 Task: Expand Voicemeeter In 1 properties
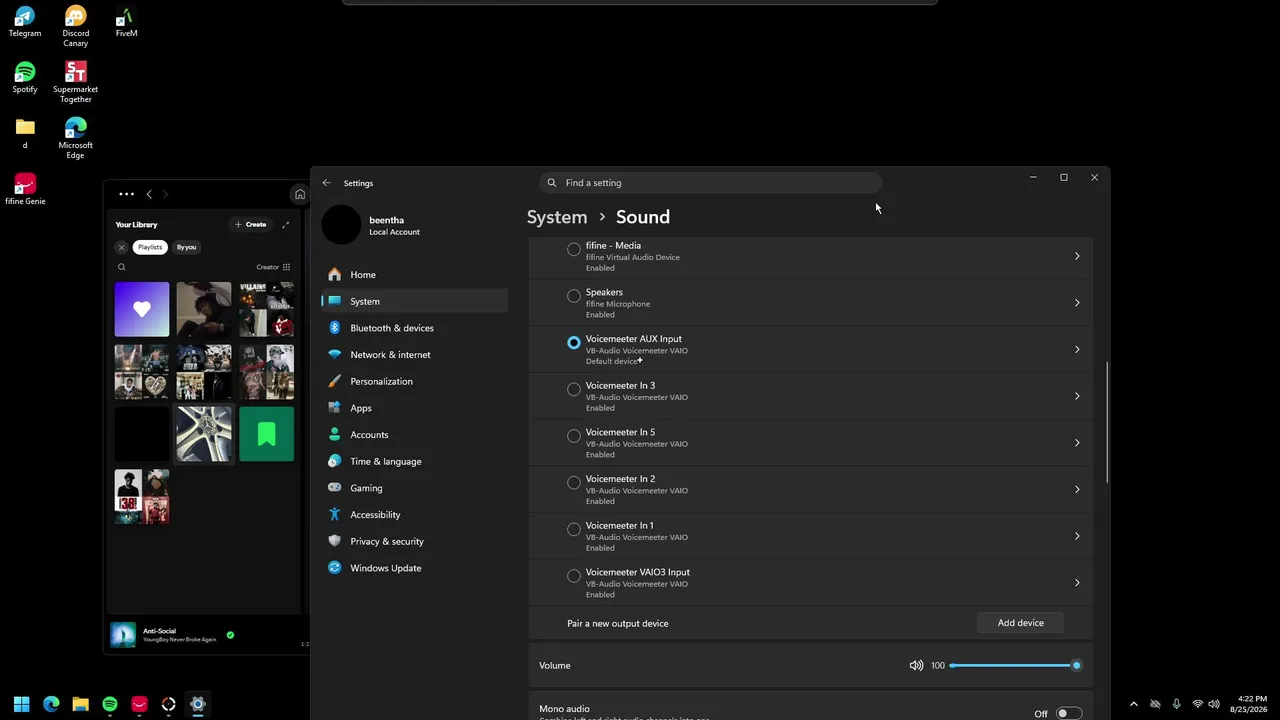(1077, 536)
